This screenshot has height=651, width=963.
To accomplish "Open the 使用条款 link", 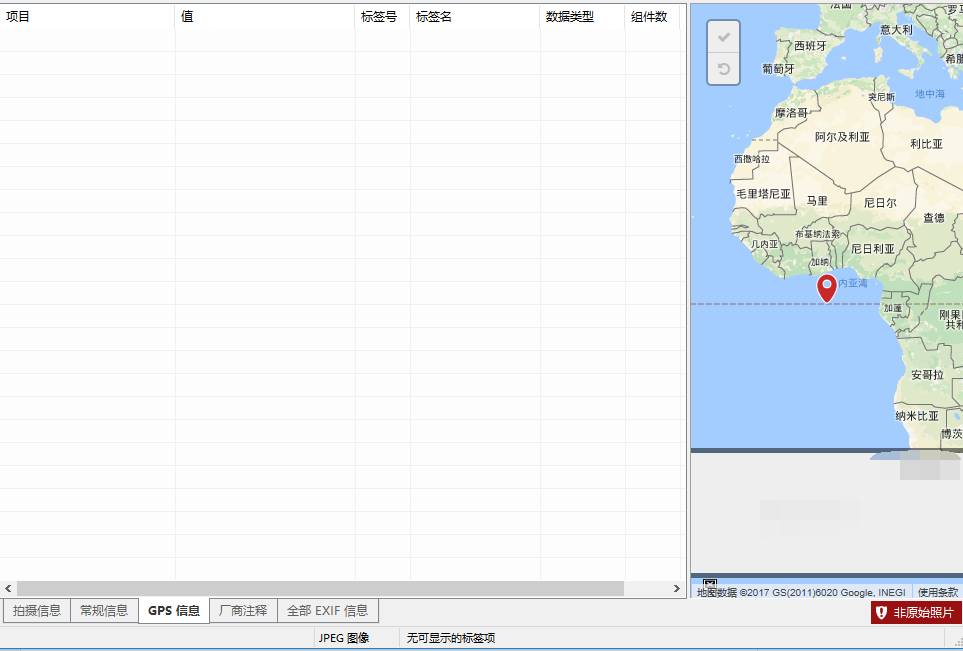I will [937, 591].
